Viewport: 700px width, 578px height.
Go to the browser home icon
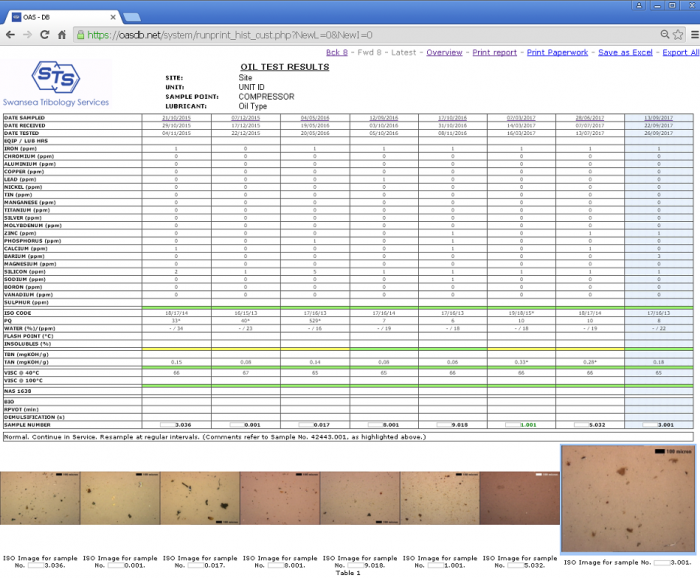(x=62, y=34)
